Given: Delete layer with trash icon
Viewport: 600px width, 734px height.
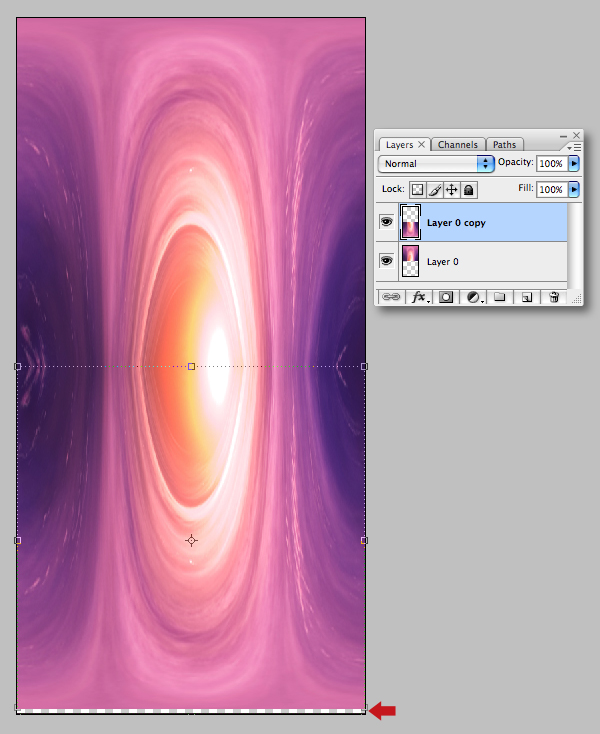Looking at the screenshot, I should [554, 297].
